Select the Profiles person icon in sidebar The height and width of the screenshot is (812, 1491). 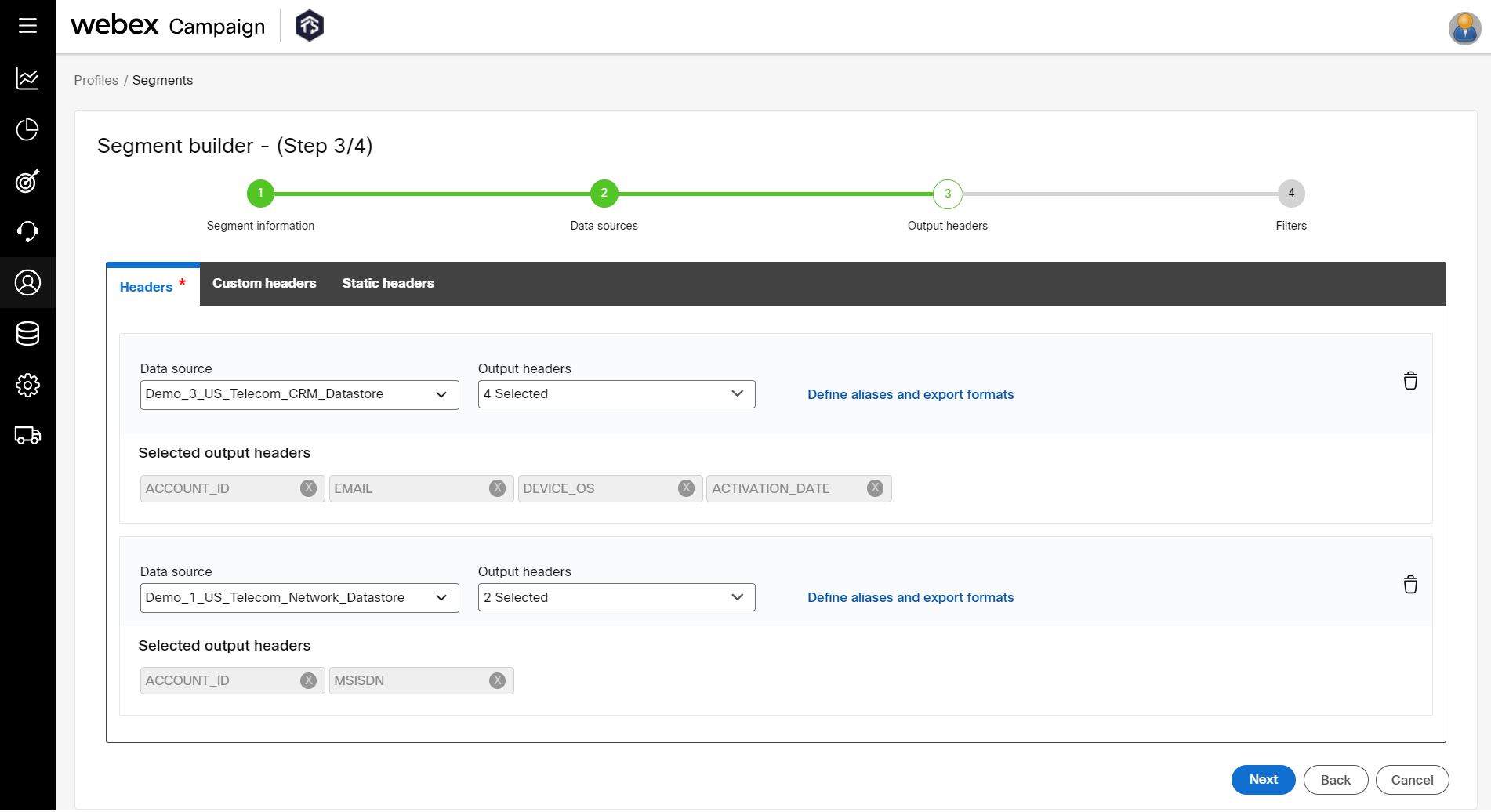tap(27, 282)
